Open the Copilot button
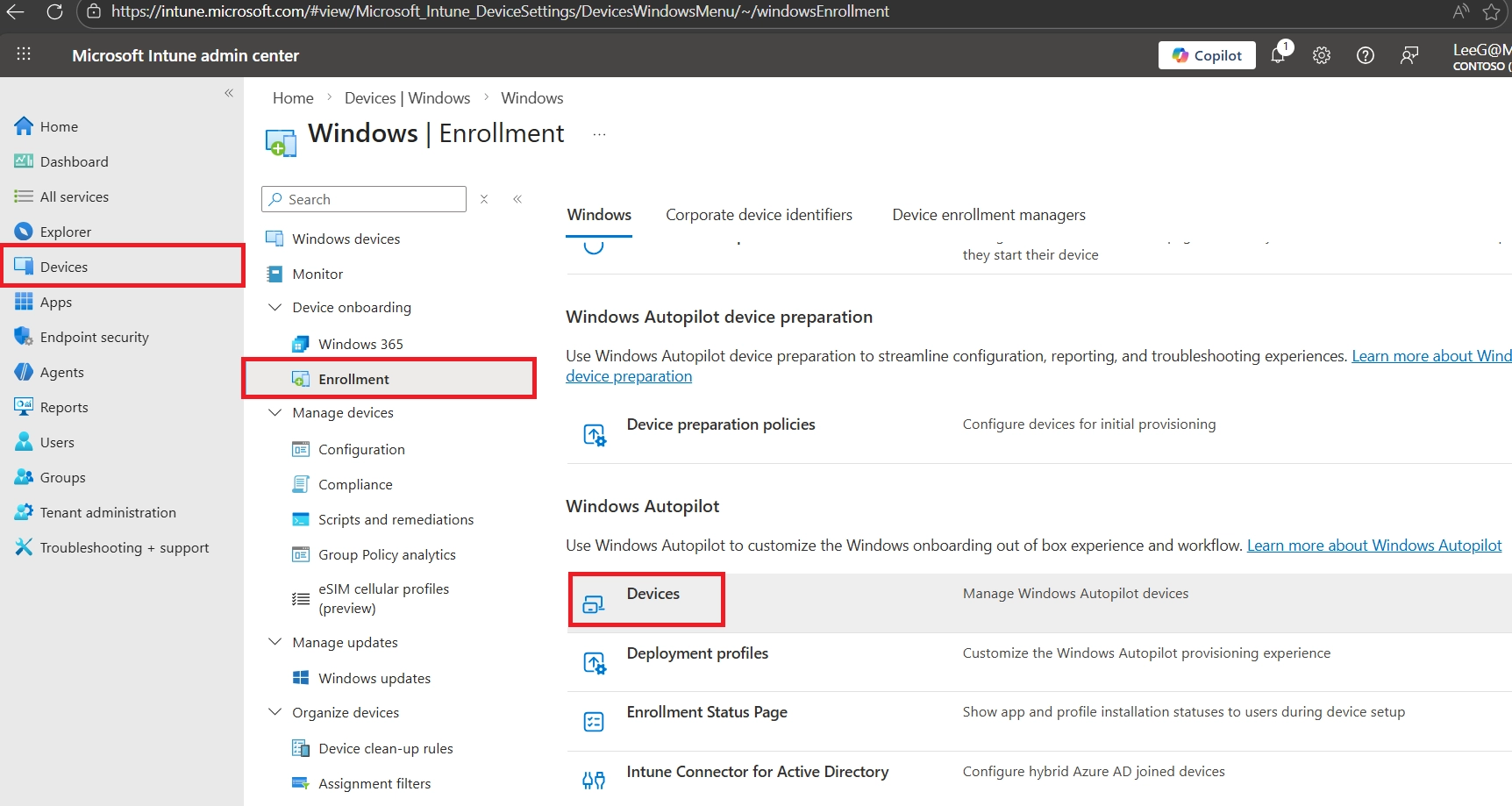1512x806 pixels. [1206, 55]
